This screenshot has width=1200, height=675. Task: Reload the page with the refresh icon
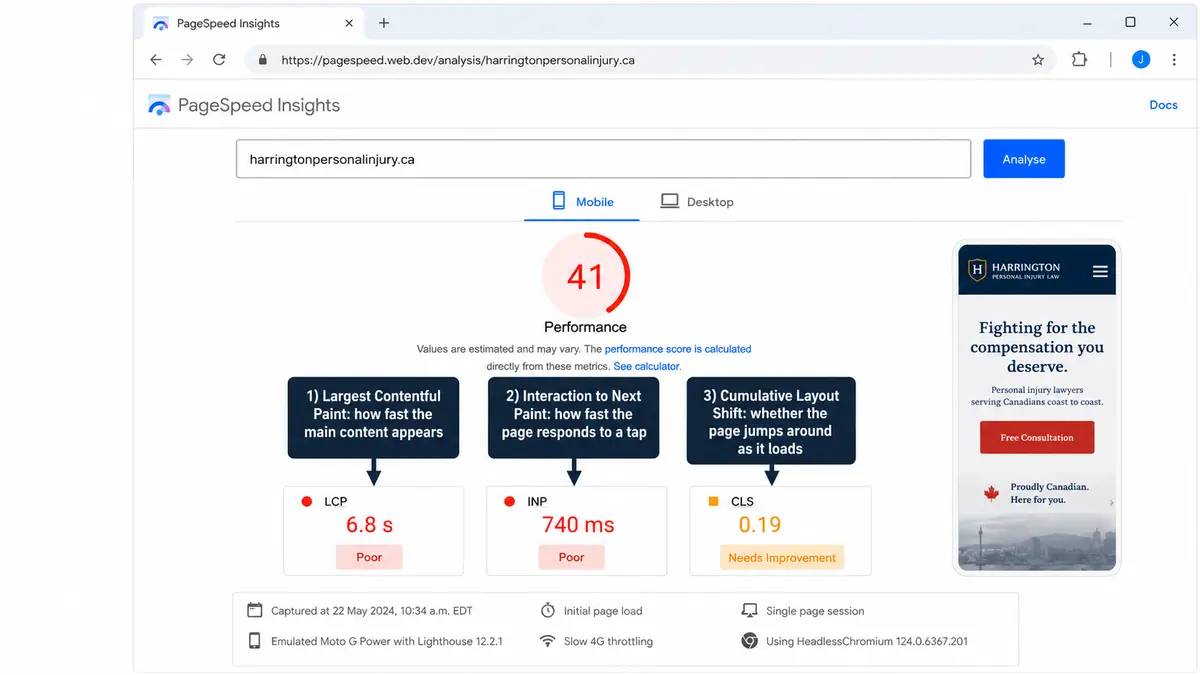(x=219, y=60)
